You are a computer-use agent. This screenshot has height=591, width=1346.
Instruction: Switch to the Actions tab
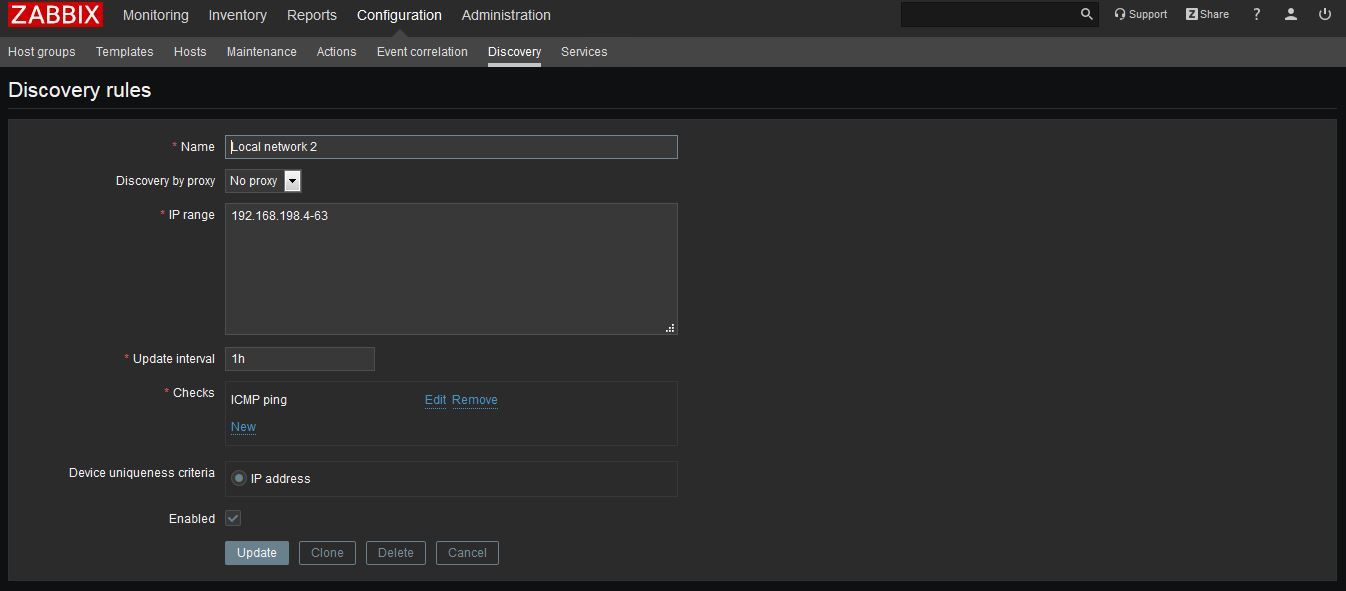(x=336, y=51)
